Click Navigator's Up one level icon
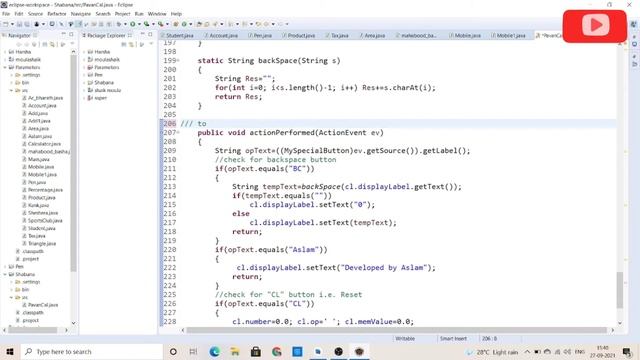This screenshot has height=360, width=640. [x=35, y=44]
